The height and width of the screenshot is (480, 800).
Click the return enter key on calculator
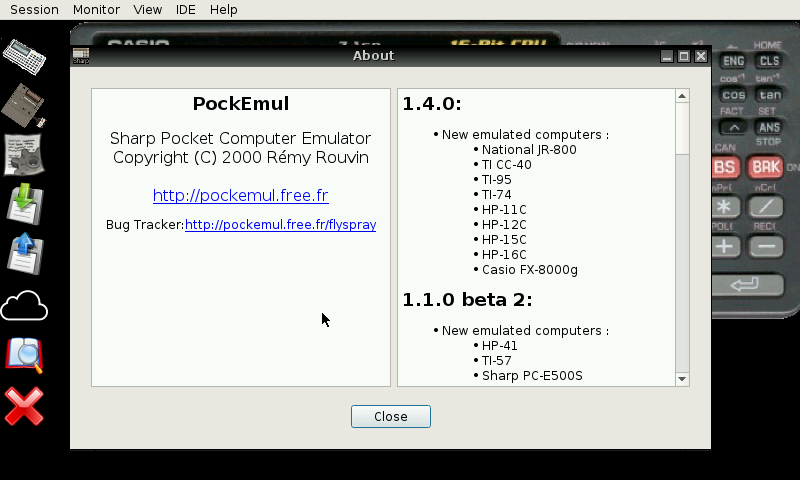click(748, 285)
